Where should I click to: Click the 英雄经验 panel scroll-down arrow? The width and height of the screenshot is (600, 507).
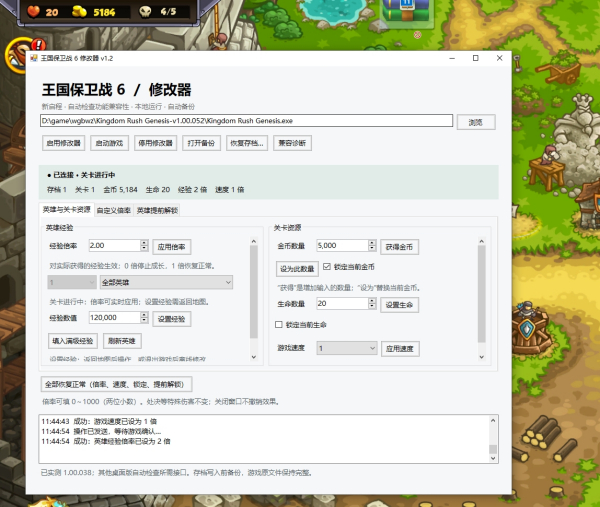point(254,357)
